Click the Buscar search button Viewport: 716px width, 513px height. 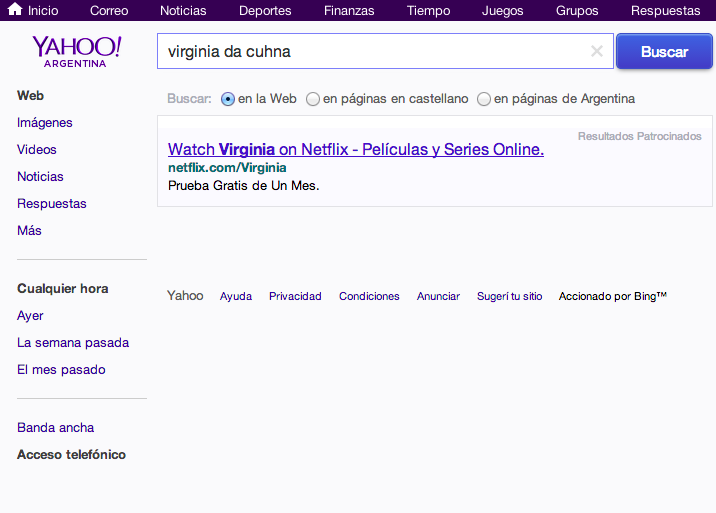point(664,51)
